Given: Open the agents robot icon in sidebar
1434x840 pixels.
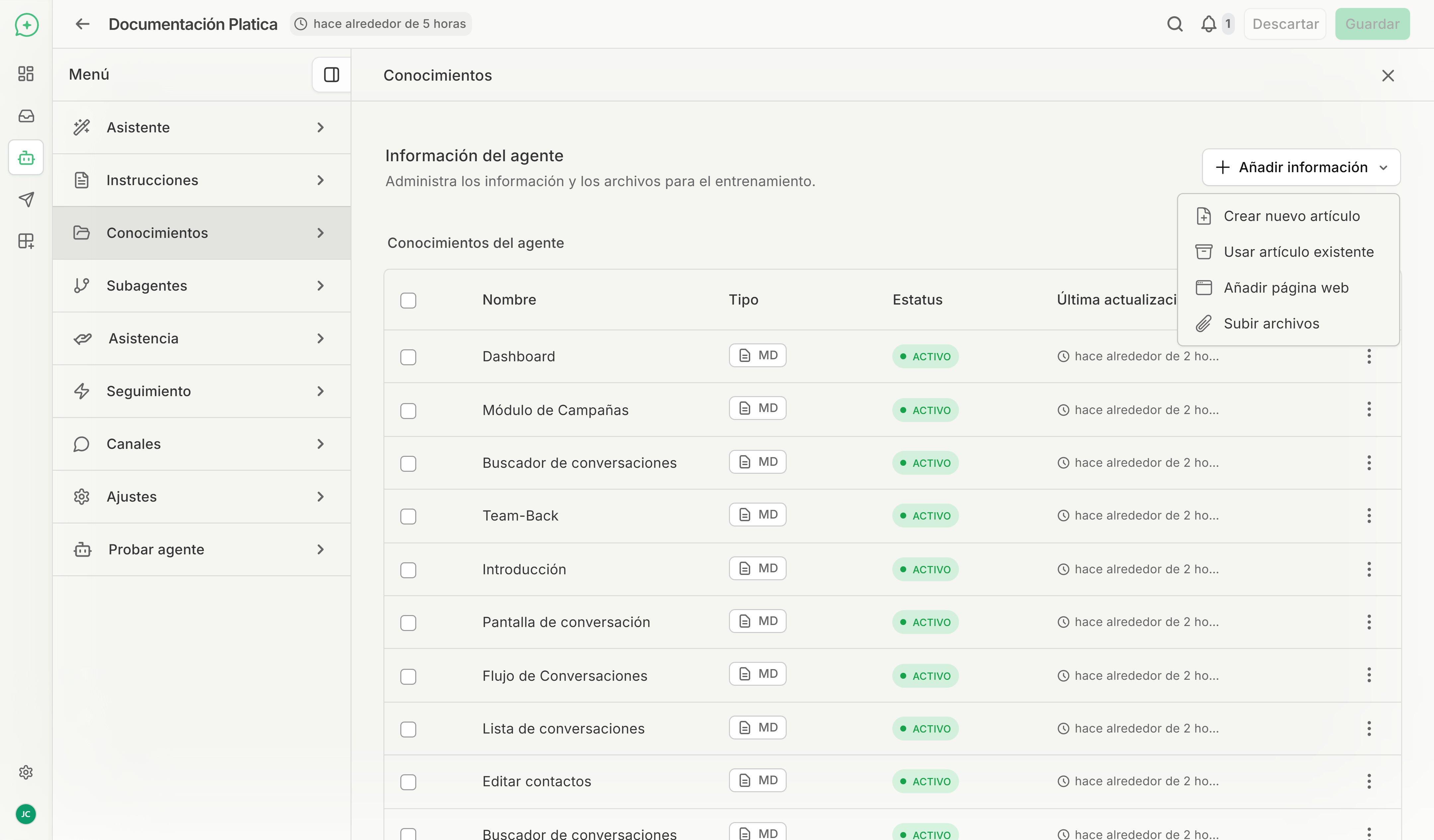Looking at the screenshot, I should 26,158.
